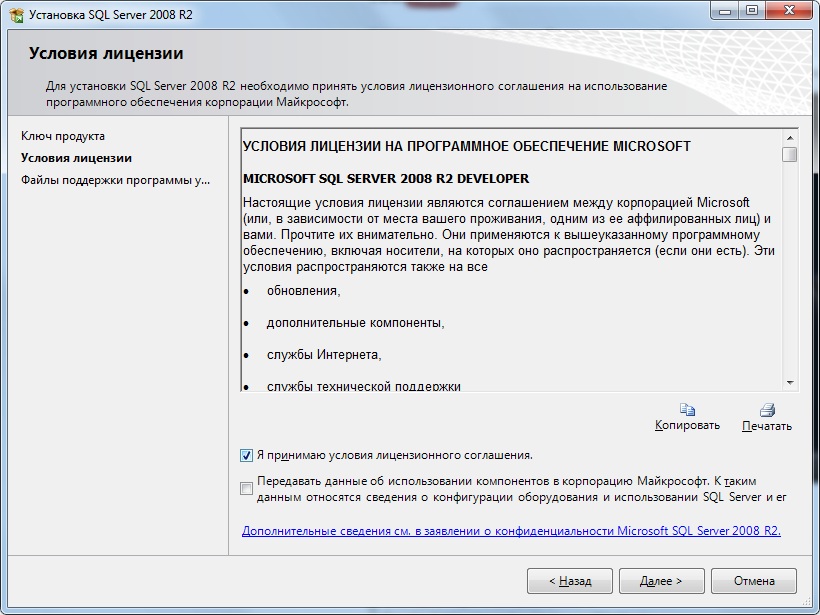Viewport: 820px width, 615px height.
Task: Maximize the setup window
Action: (x=752, y=10)
